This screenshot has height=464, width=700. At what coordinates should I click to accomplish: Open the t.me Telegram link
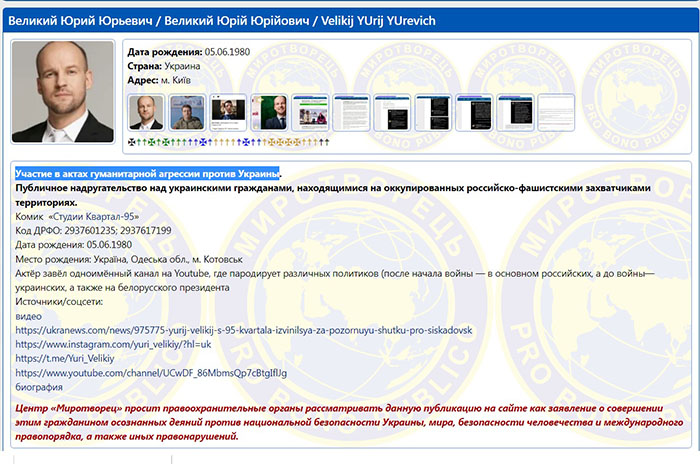[x=58, y=358]
